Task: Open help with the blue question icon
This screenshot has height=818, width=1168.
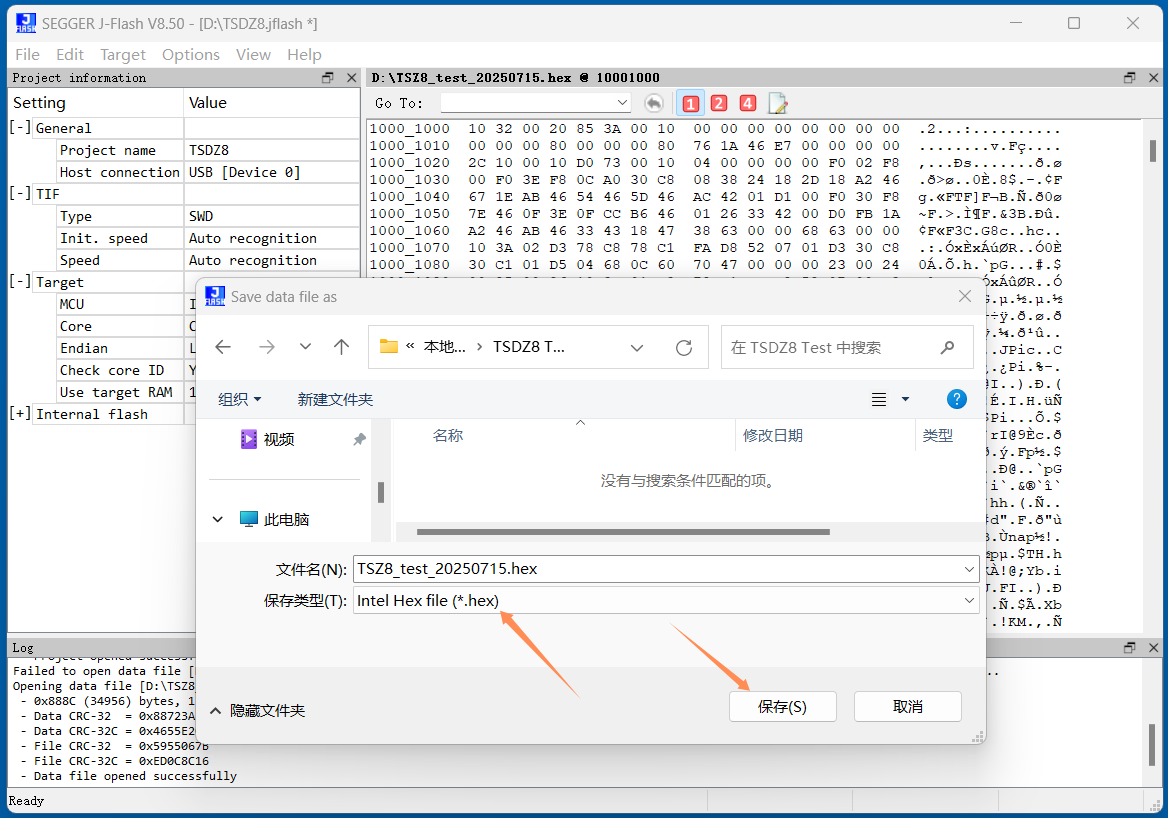Action: (956, 399)
